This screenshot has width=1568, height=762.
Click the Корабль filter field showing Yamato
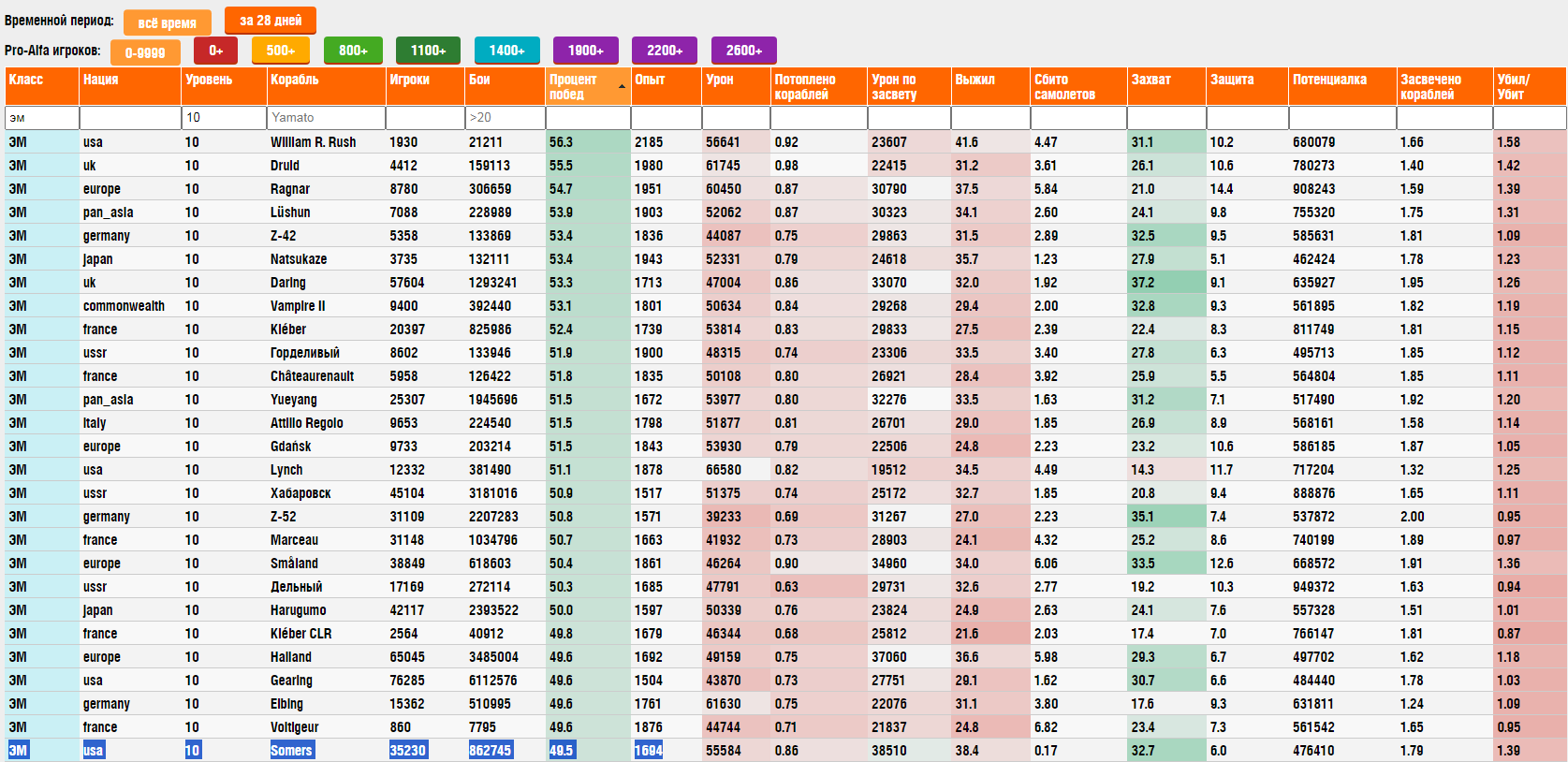click(326, 118)
